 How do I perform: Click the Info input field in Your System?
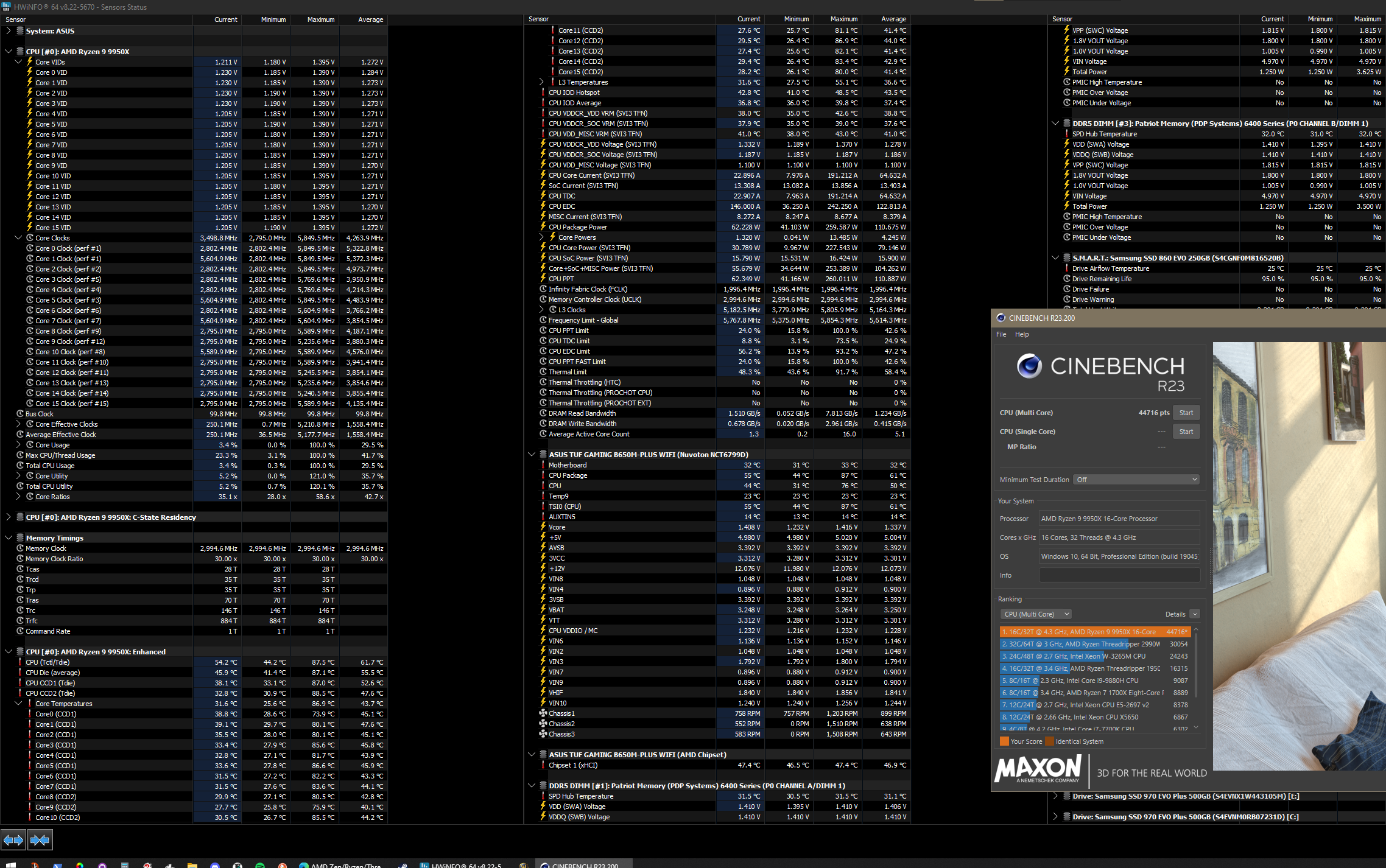point(1119,575)
